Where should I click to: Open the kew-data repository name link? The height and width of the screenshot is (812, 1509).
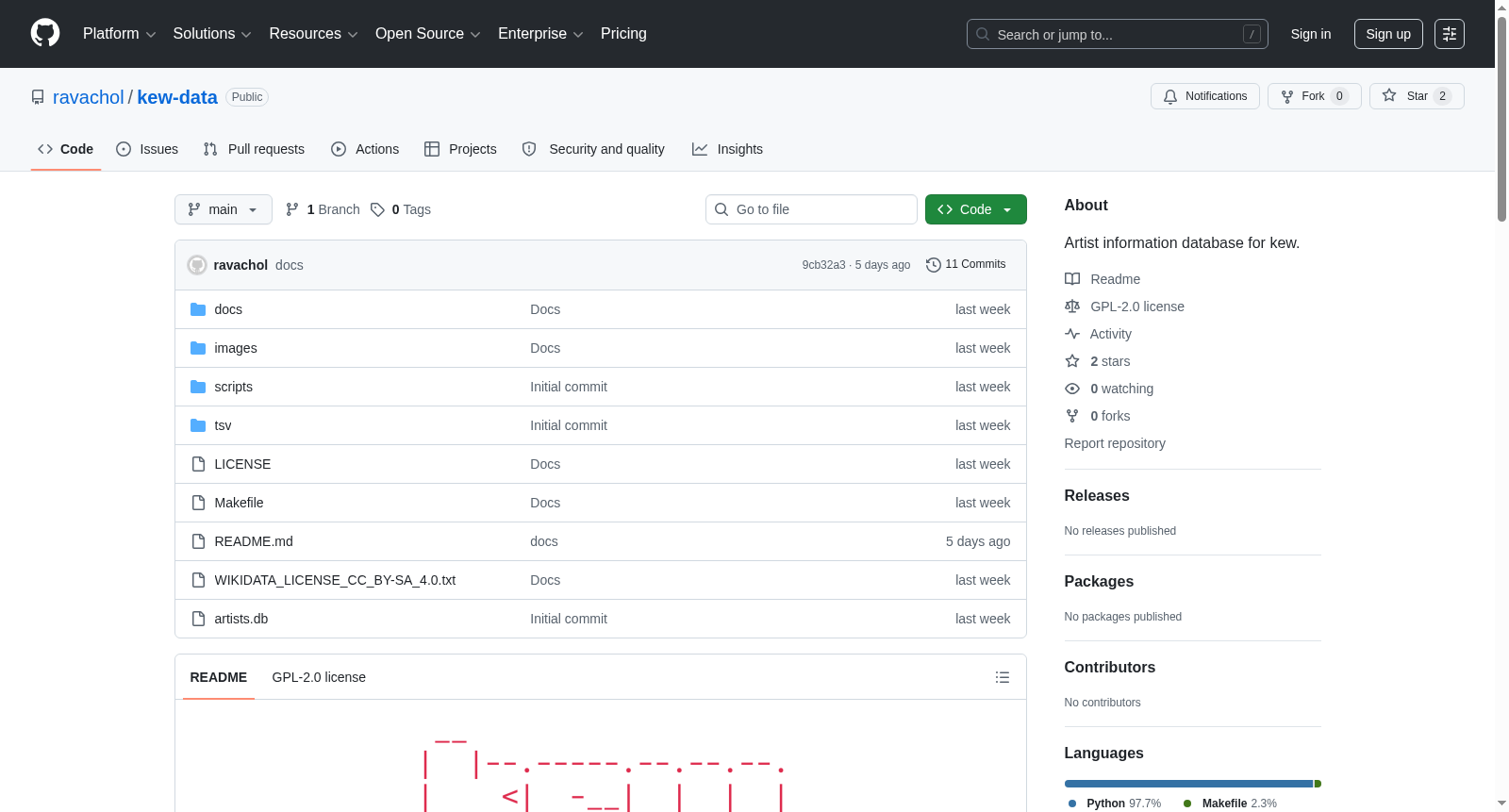click(177, 97)
